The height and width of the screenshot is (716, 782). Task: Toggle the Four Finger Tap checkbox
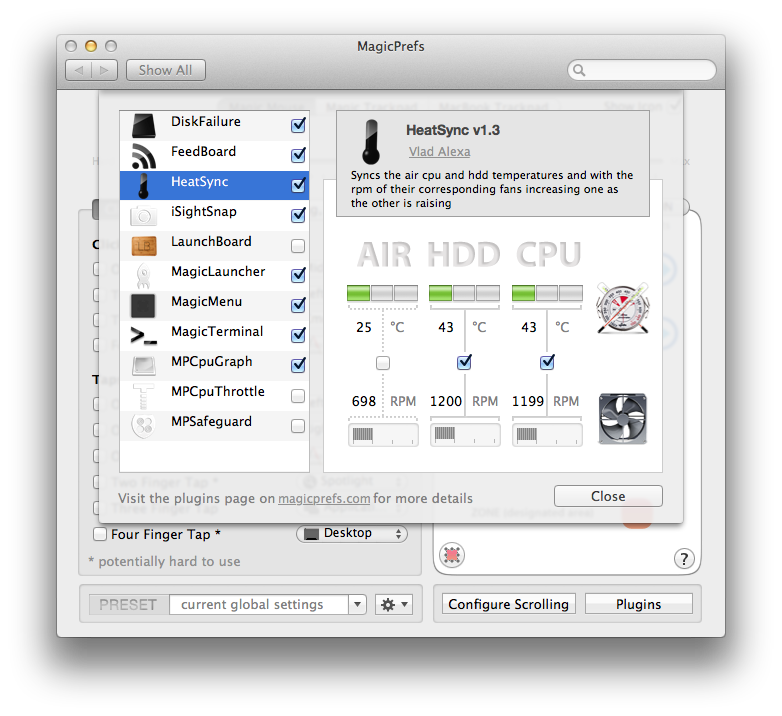[100, 534]
